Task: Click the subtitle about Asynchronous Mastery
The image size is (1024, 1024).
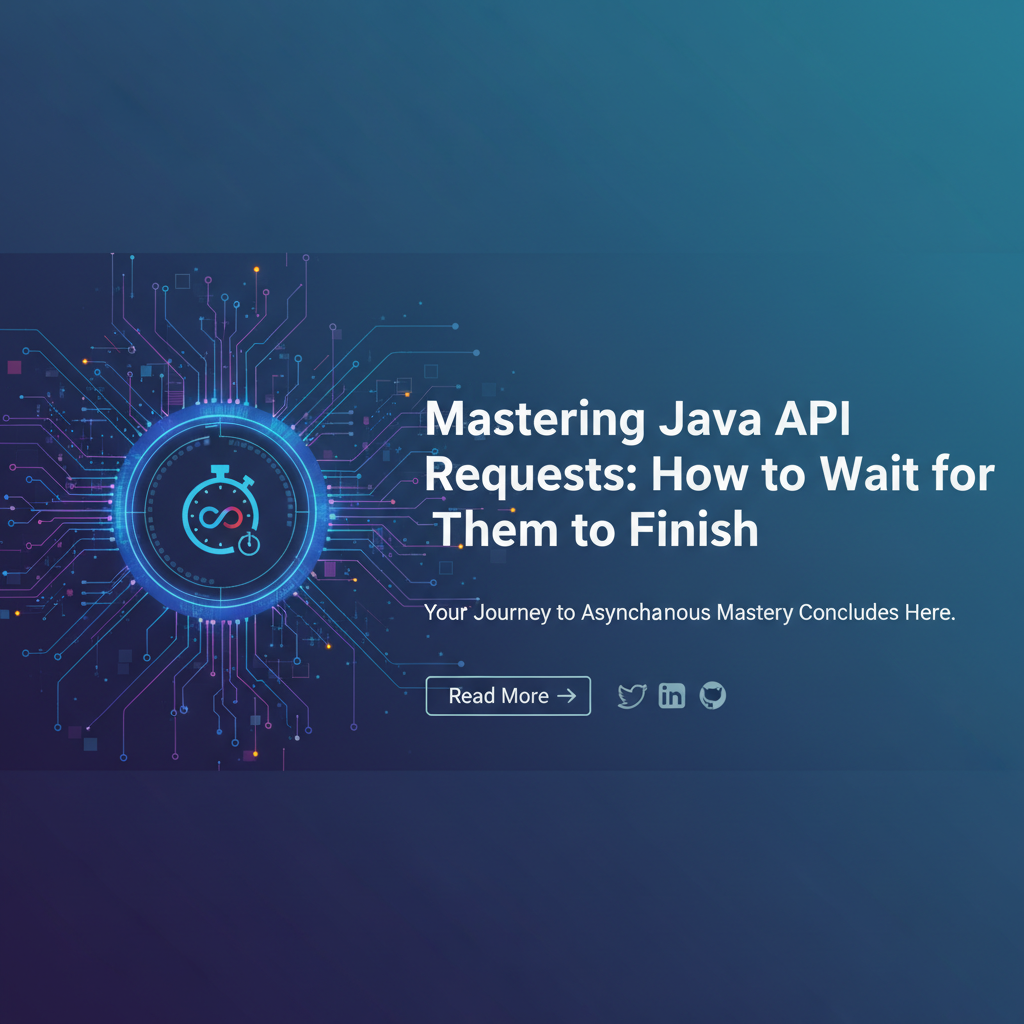Action: tap(690, 612)
